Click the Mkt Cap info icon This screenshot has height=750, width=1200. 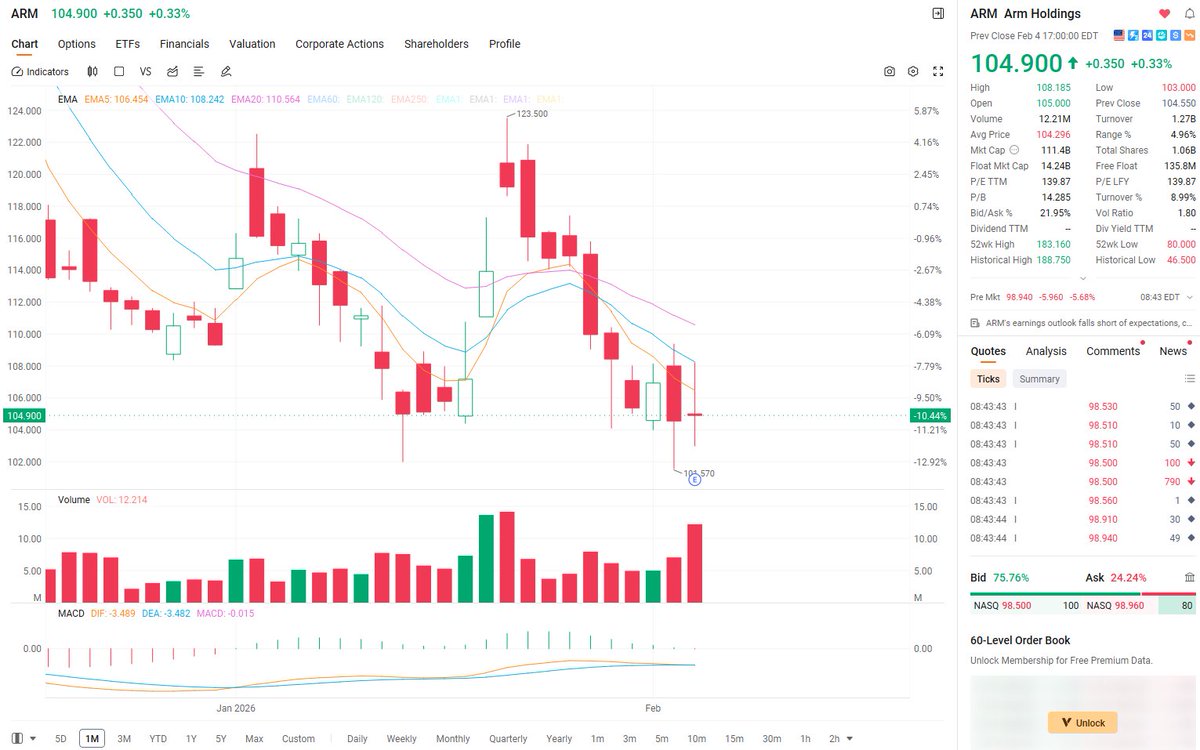click(1014, 150)
